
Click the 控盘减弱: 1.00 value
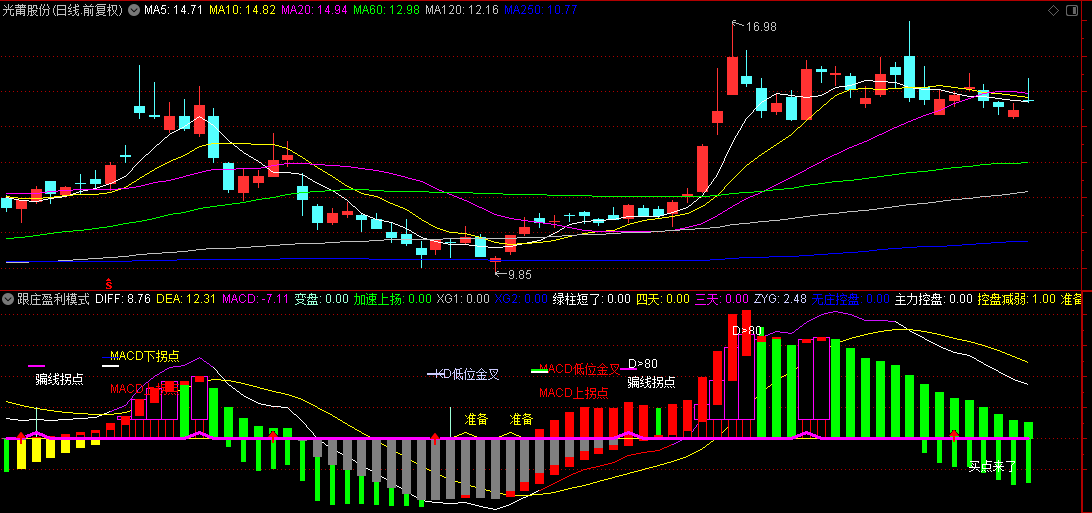coord(1017,299)
